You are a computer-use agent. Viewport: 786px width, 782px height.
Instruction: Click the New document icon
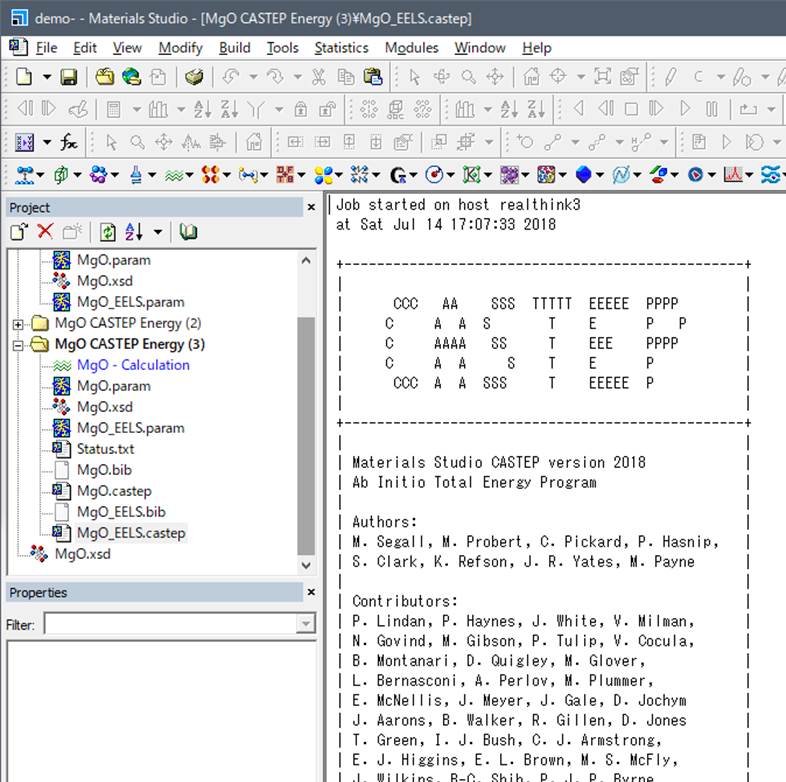pos(24,77)
